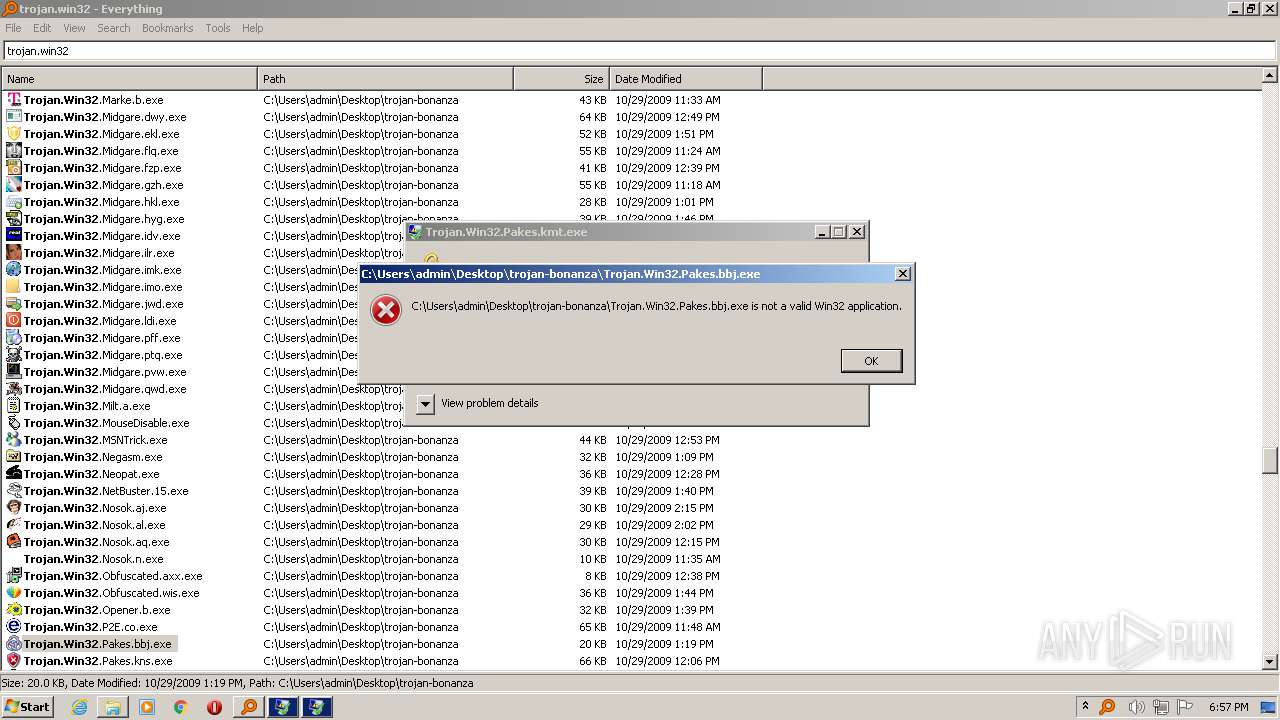Open the Search menu
Viewport: 1280px width, 720px height.
pos(114,28)
